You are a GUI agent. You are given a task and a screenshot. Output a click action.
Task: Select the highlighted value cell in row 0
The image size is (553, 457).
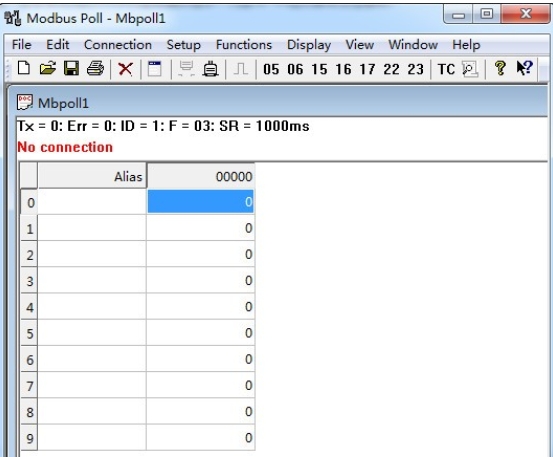coord(200,201)
